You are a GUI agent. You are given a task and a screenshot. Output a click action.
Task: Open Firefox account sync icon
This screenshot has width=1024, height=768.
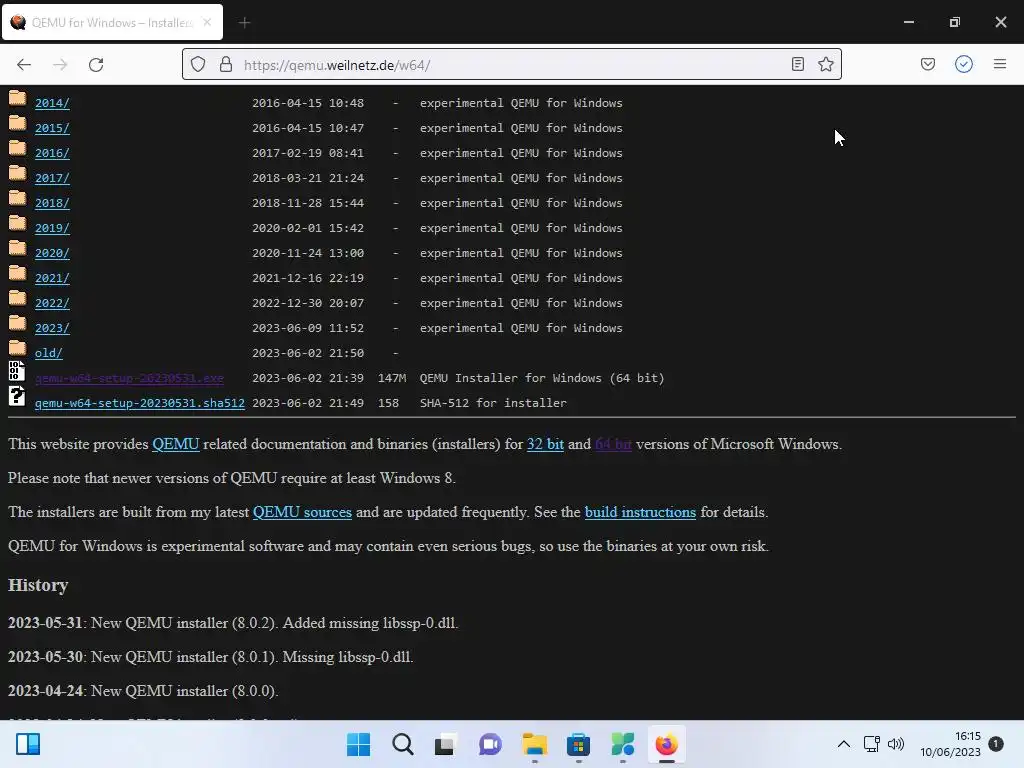click(x=964, y=64)
